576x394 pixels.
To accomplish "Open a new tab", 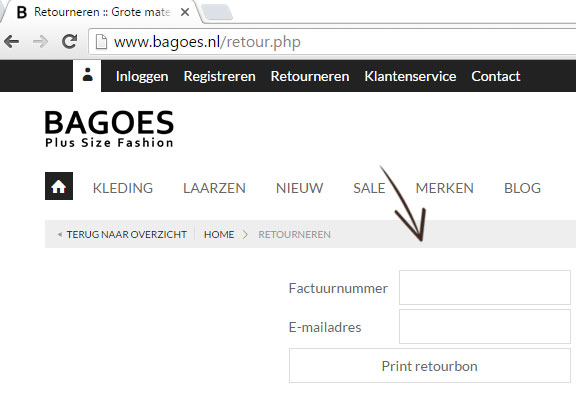I will (x=217, y=12).
